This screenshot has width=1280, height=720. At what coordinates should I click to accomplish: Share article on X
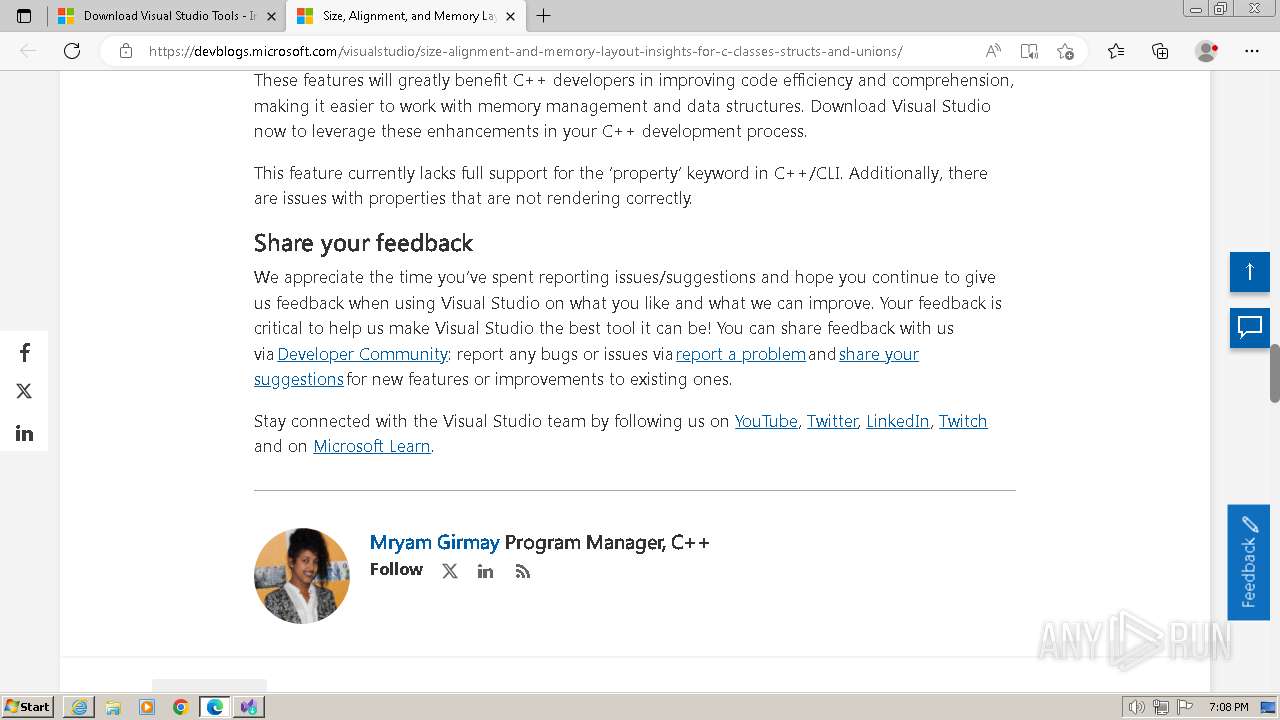(x=24, y=391)
